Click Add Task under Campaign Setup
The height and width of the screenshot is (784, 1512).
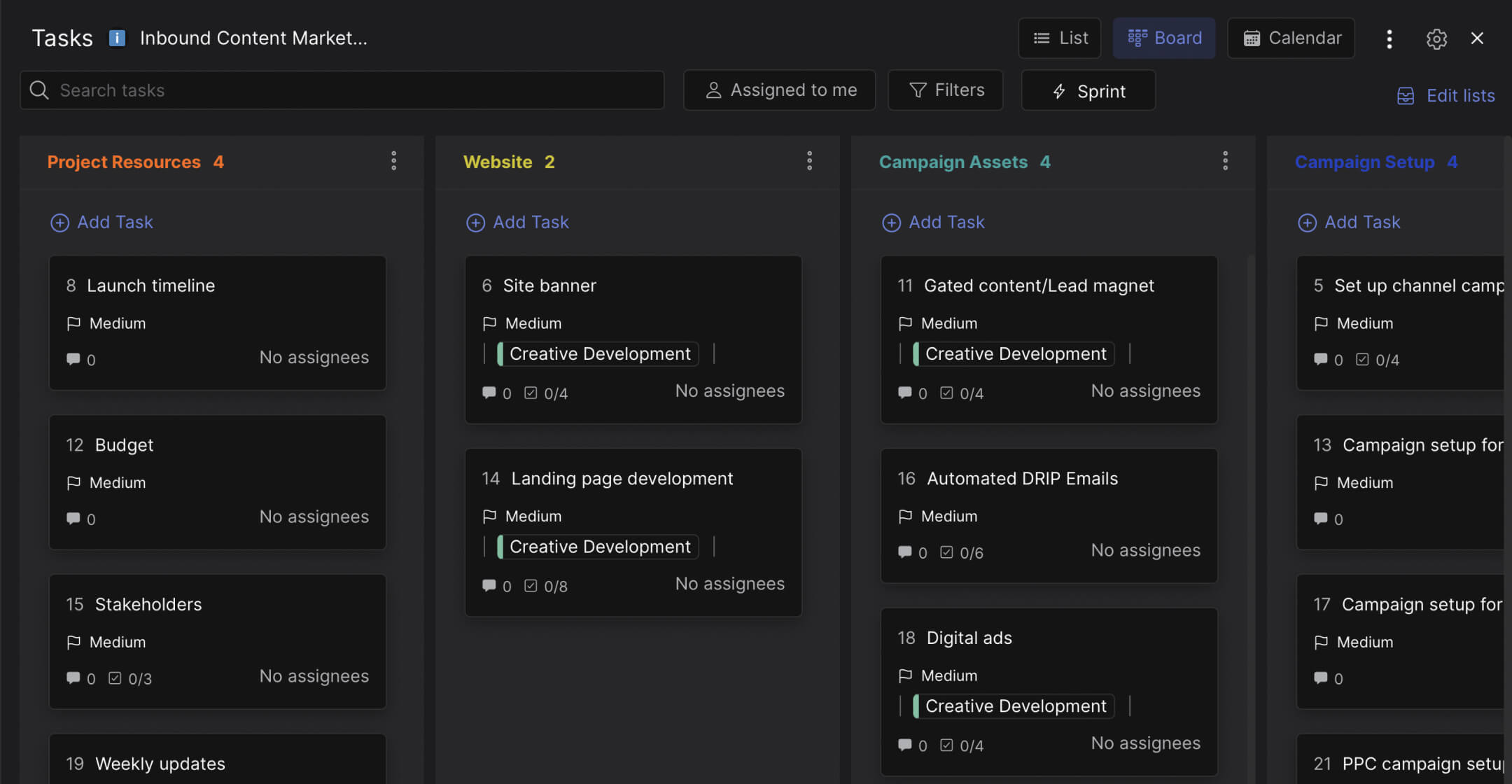[x=1350, y=222]
